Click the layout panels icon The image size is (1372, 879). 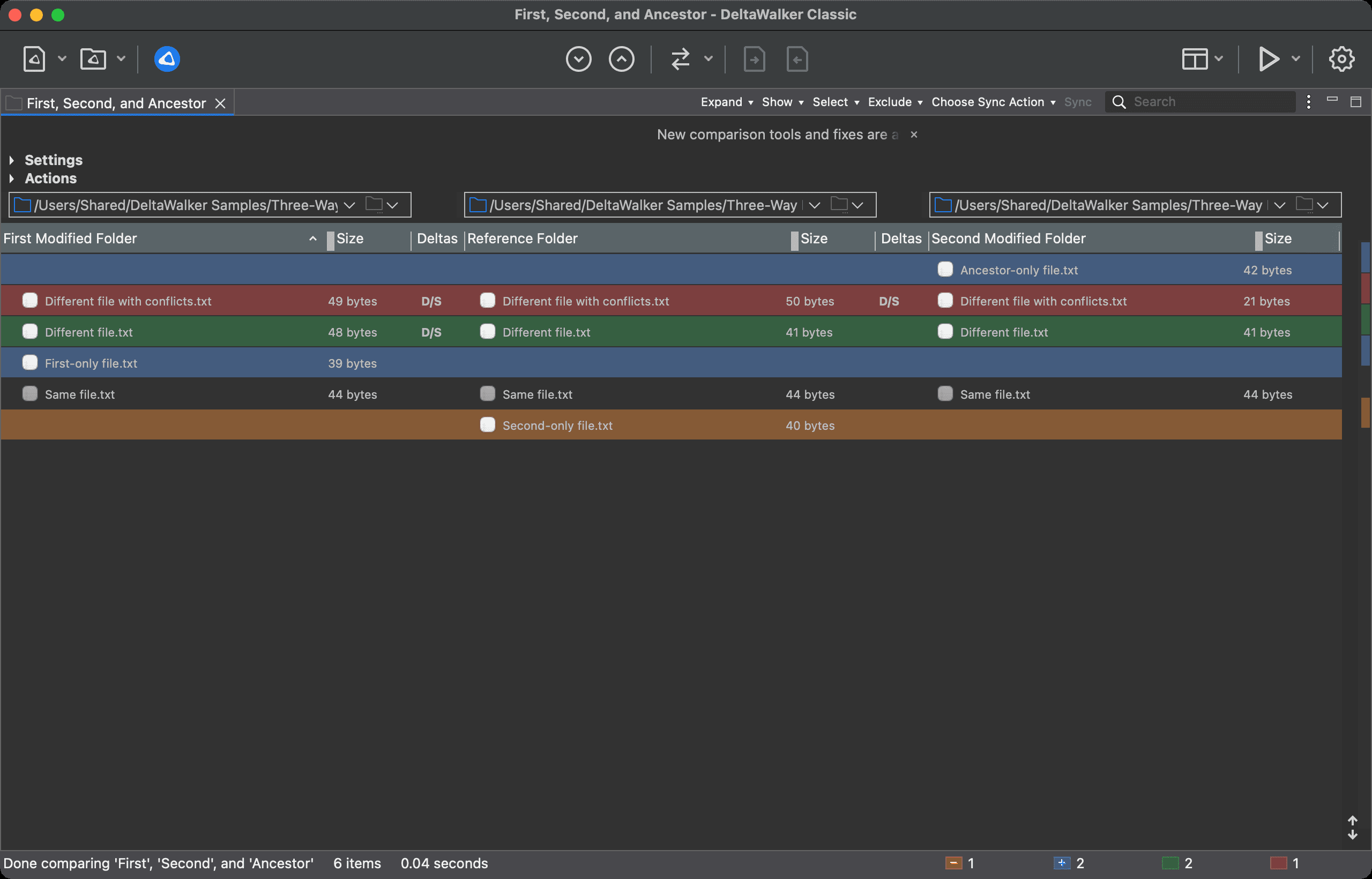click(1195, 59)
